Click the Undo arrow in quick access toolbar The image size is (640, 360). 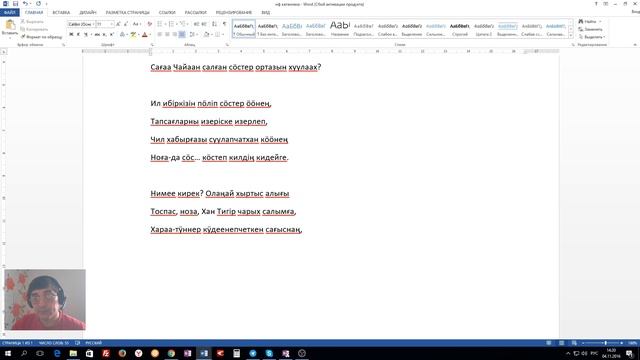click(x=25, y=4)
